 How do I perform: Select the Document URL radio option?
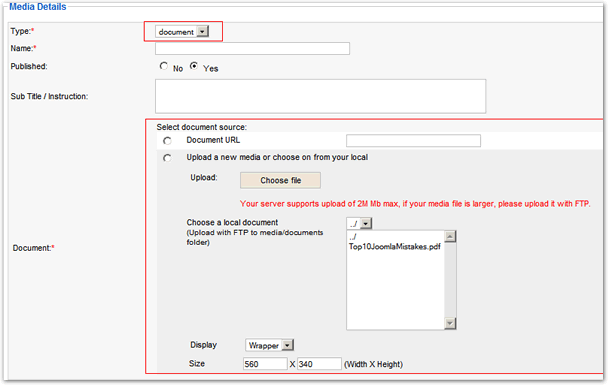pos(167,141)
